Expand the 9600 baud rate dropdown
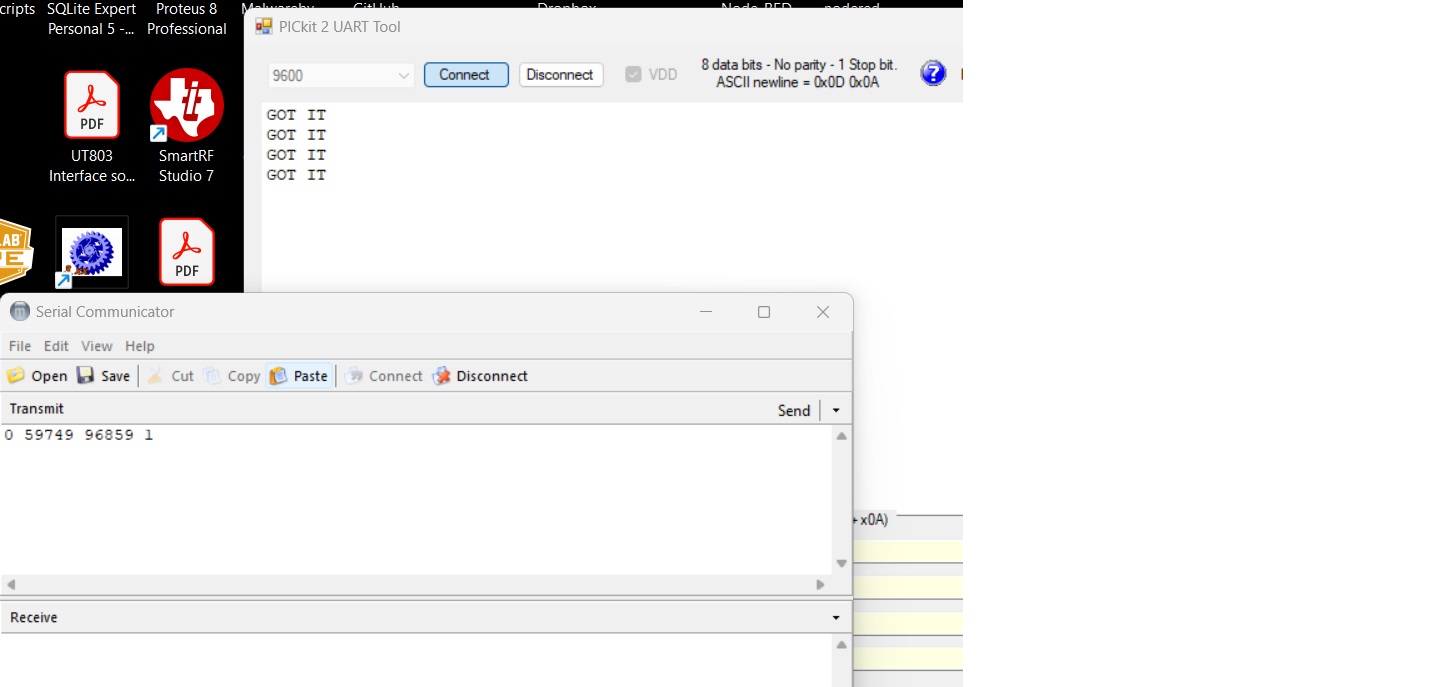This screenshot has height=687, width=1441. click(404, 75)
